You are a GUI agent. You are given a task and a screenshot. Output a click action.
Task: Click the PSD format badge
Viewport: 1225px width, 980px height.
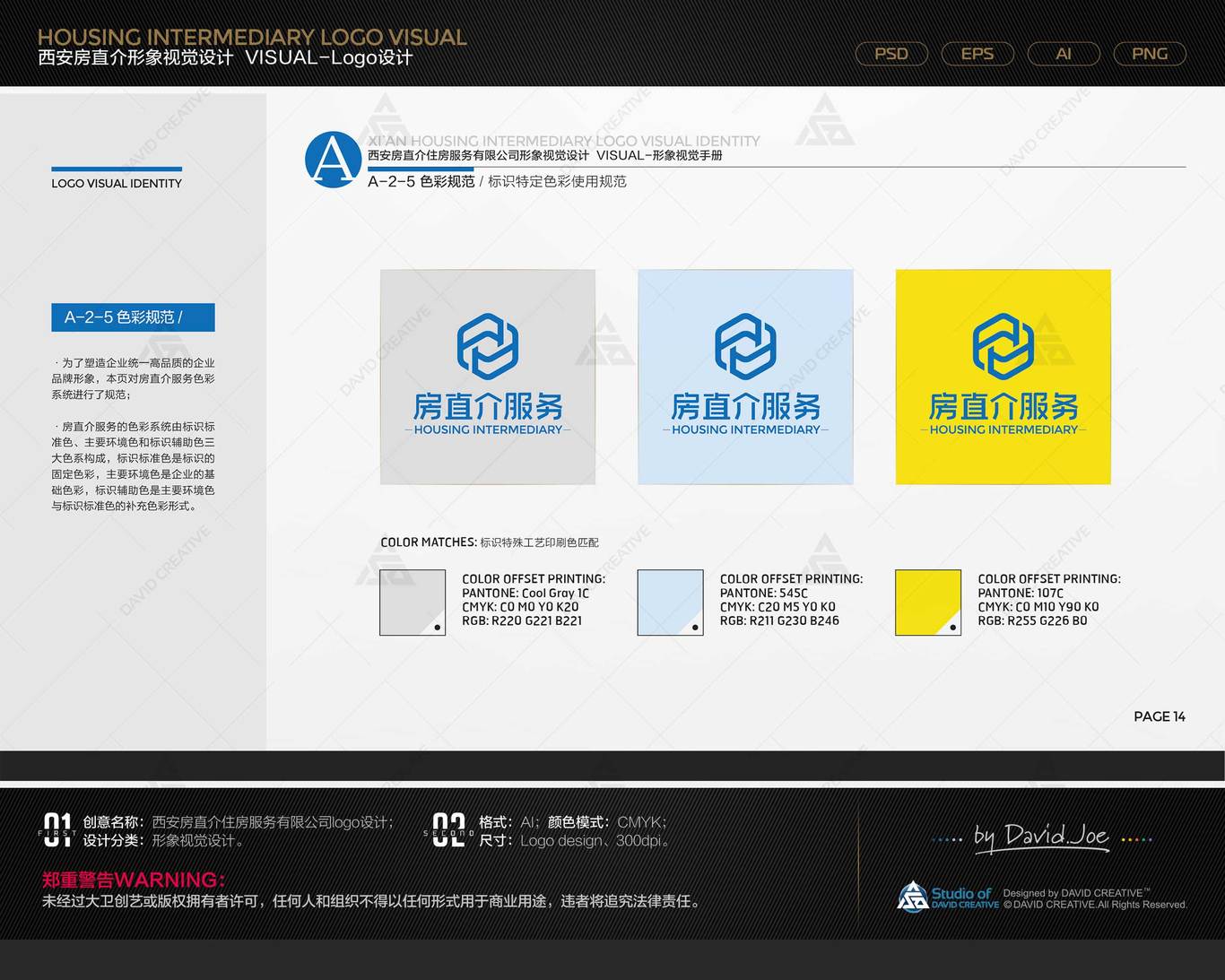(891, 54)
